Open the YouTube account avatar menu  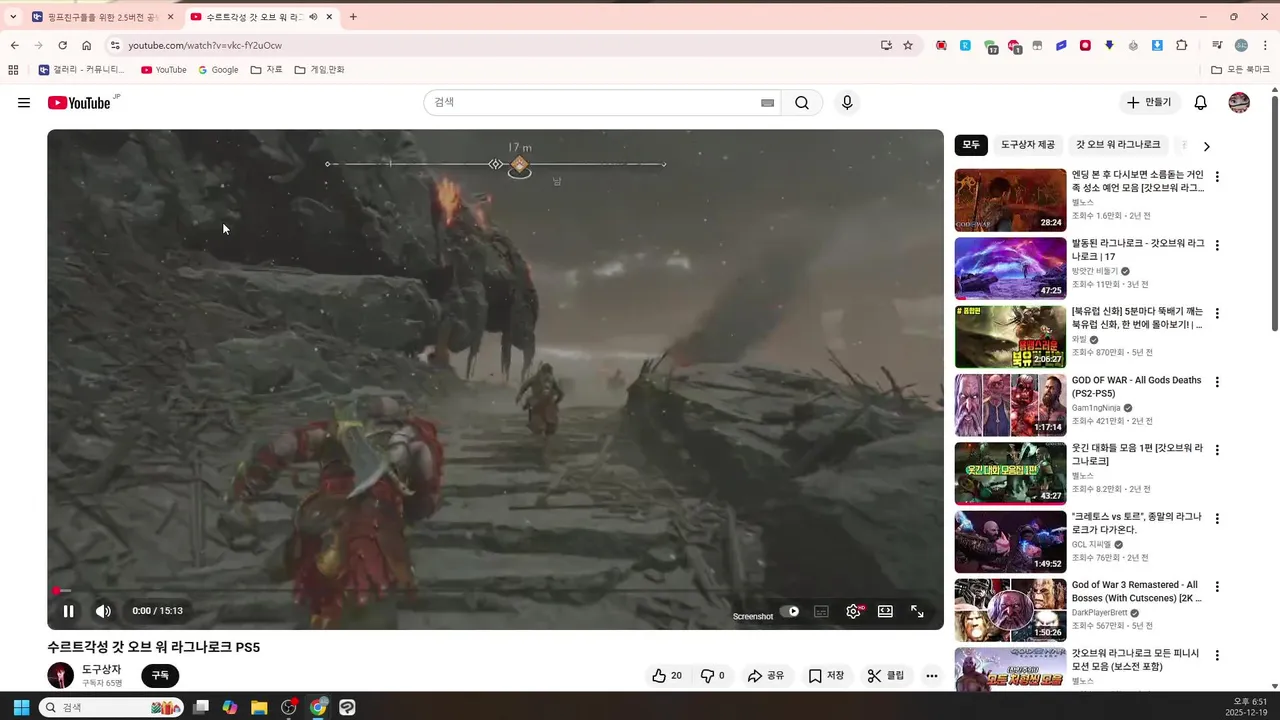click(1239, 102)
